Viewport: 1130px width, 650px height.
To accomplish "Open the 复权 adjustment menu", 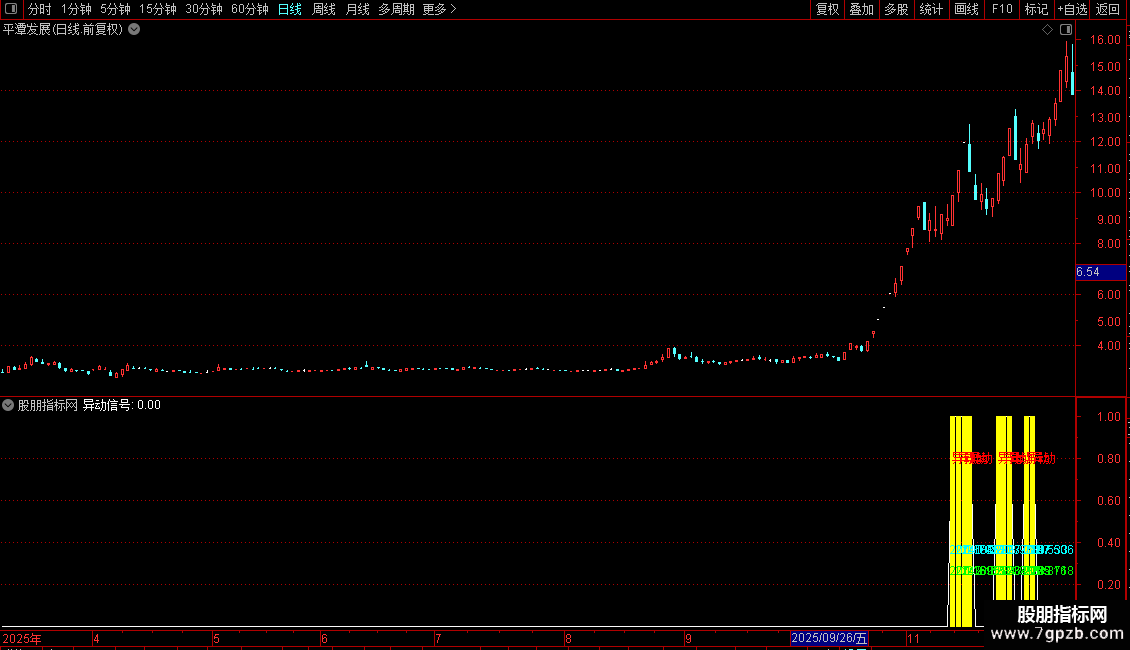I will tap(827, 9).
